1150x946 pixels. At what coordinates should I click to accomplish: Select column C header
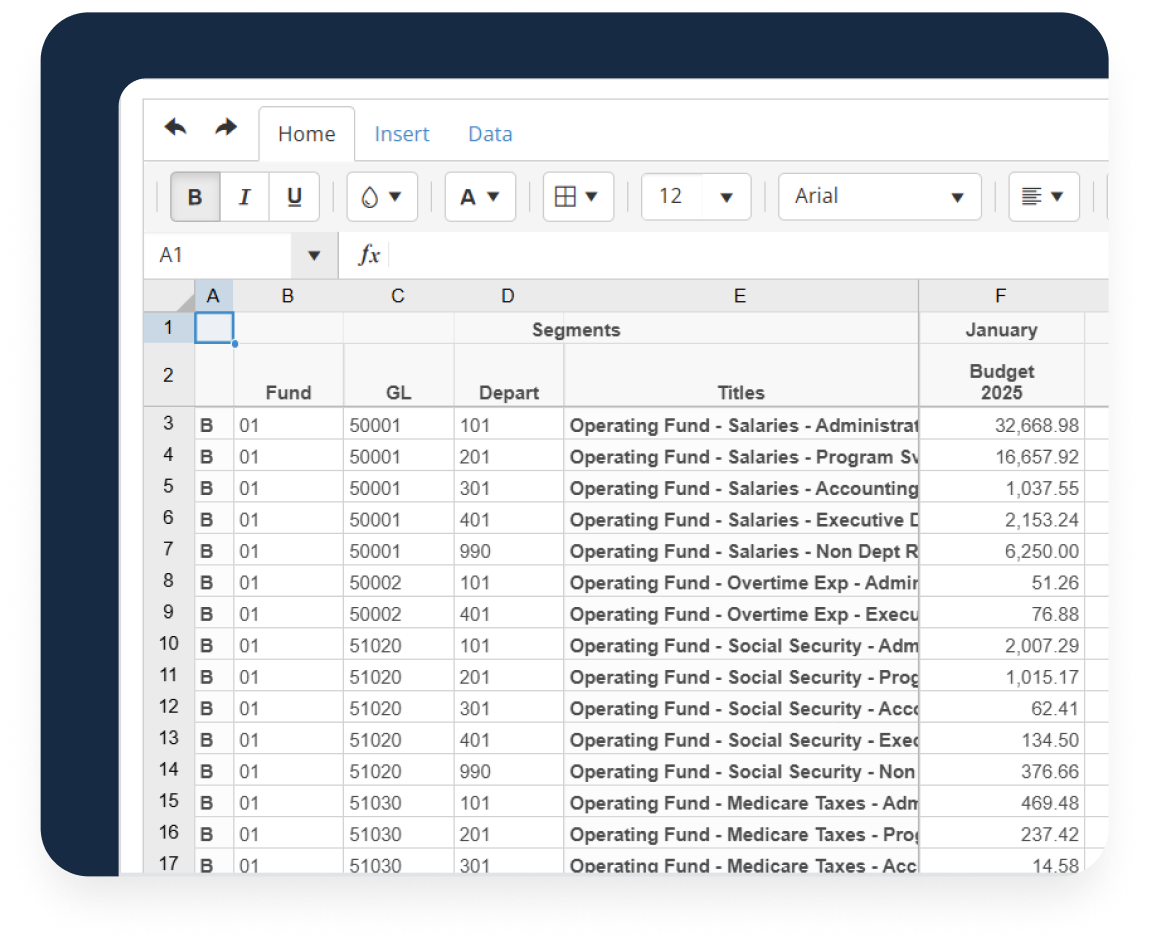398,296
